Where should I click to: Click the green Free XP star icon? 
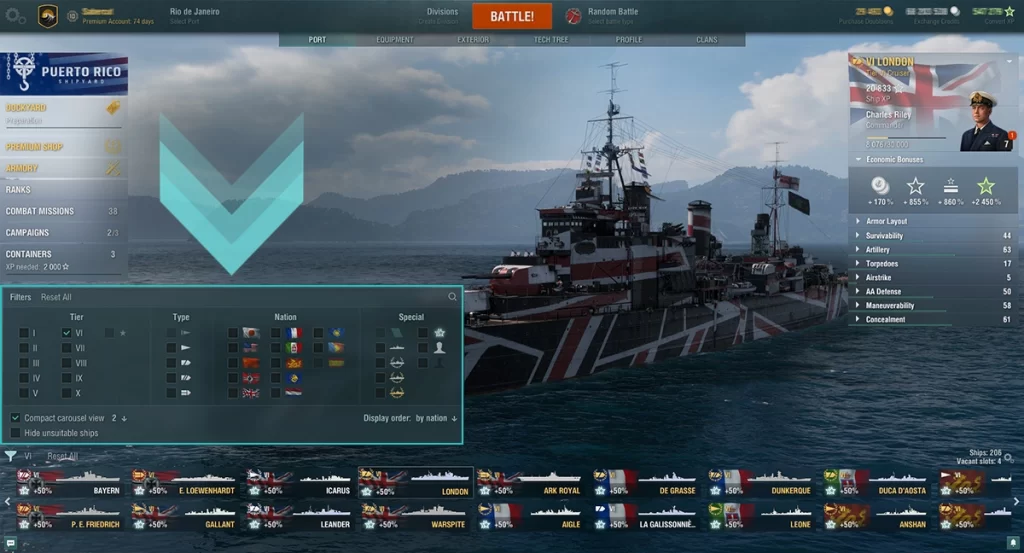tap(985, 187)
